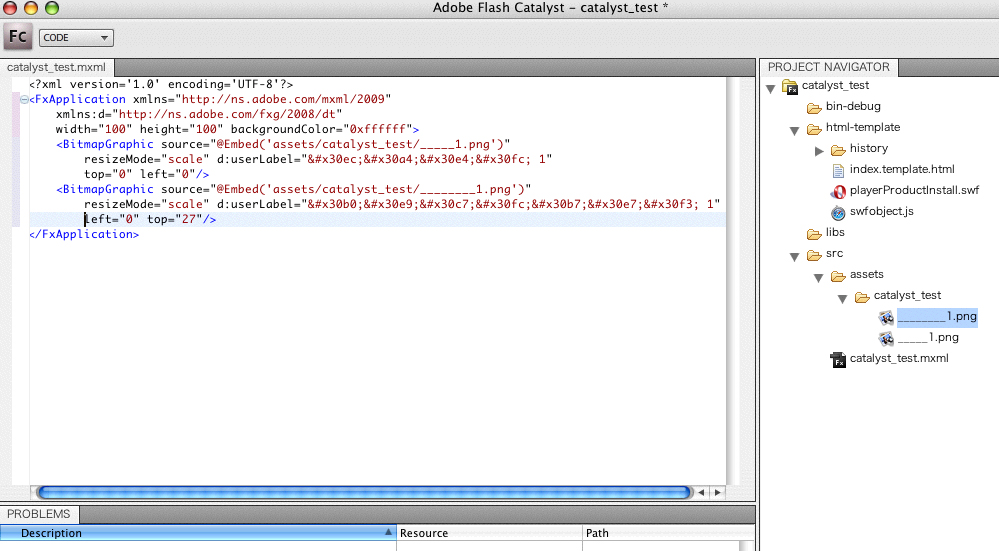999x551 pixels.
Task: Click the closing /FxApplication tag
Action: point(84,234)
